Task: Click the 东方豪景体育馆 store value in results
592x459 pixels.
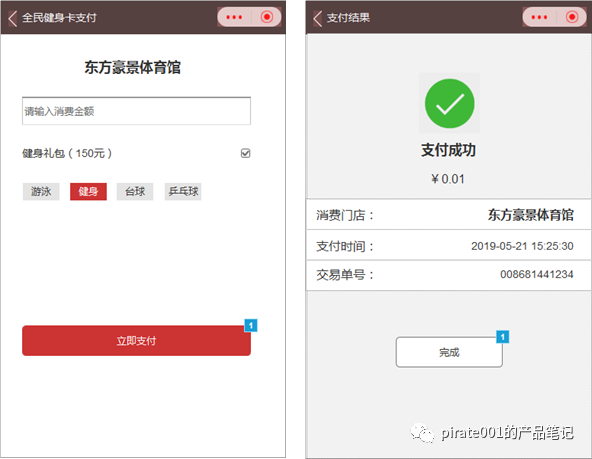Action: click(x=530, y=215)
